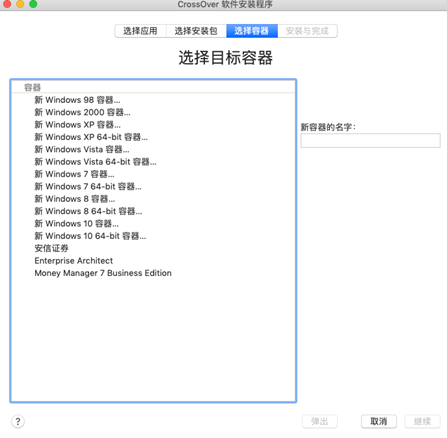Click the 继续 button
447x438 pixels.
coord(422,421)
